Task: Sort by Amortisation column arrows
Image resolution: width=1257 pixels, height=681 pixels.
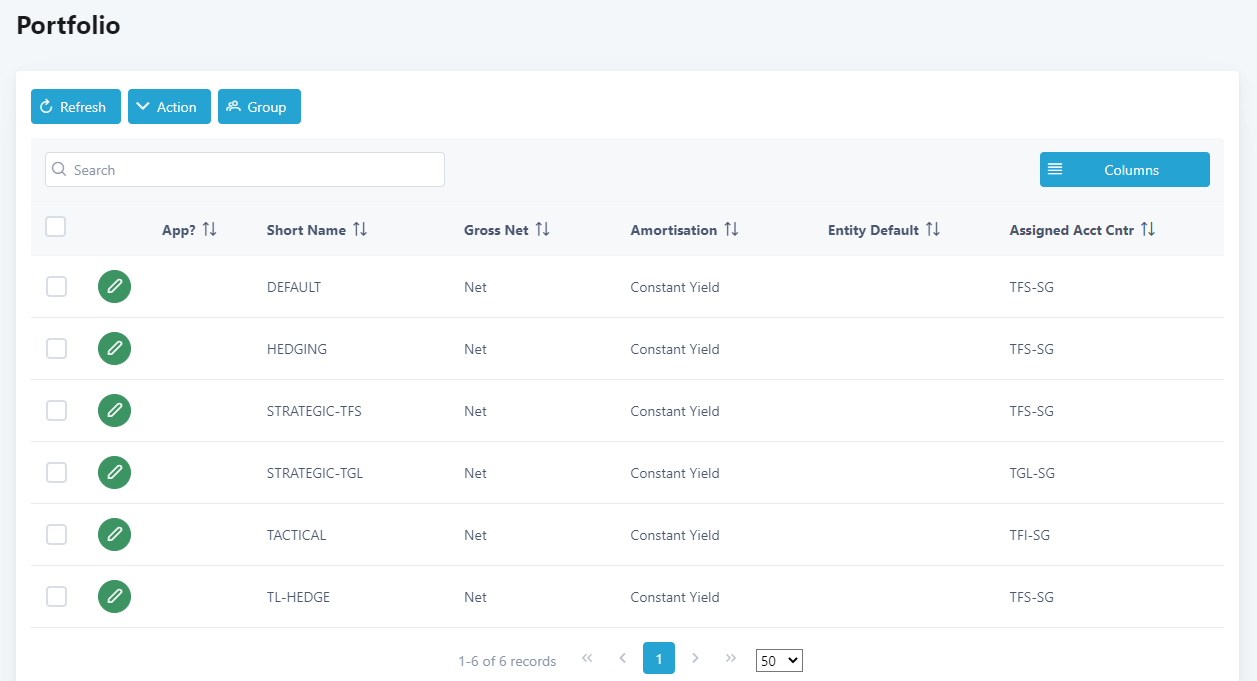Action: tap(731, 230)
